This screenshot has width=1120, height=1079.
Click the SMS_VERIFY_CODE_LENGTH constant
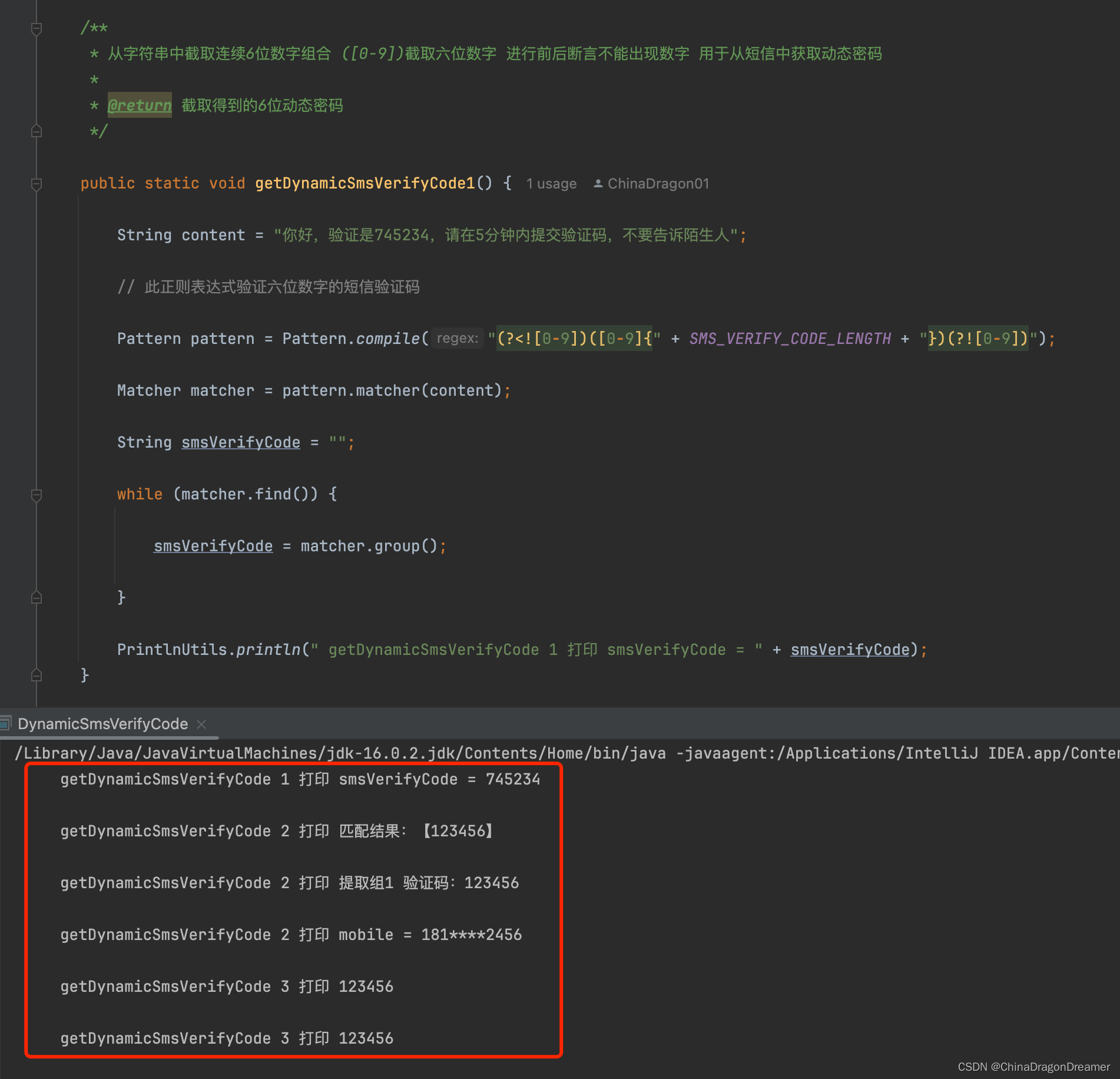point(790,339)
